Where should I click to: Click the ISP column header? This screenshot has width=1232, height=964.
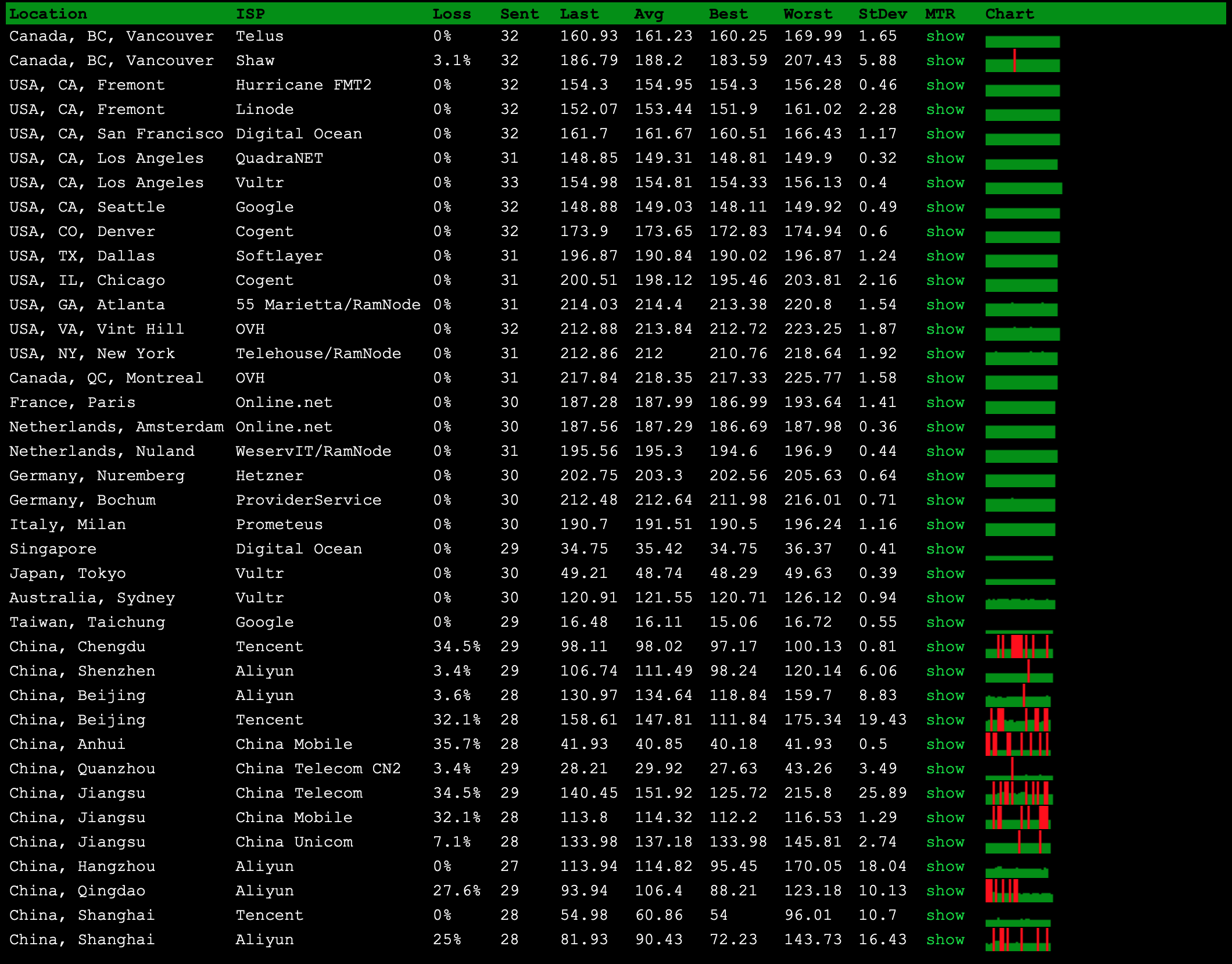click(250, 14)
